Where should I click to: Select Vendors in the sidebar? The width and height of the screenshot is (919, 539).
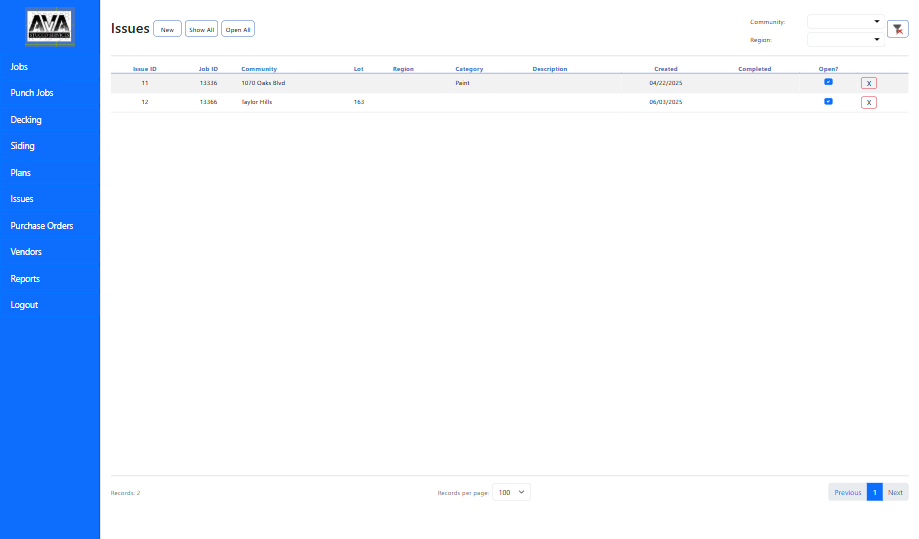(x=26, y=252)
